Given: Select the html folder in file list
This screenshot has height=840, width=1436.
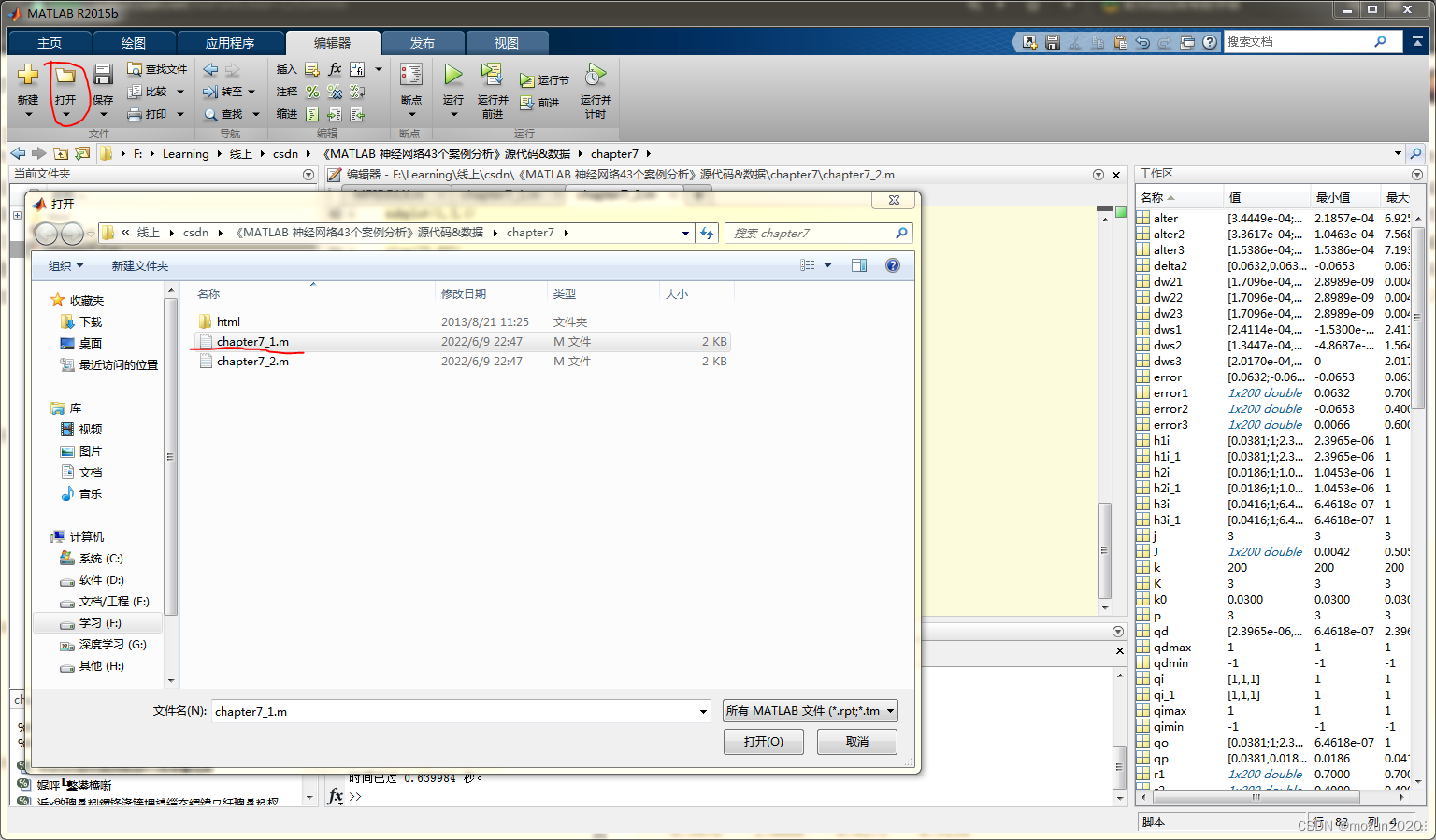Looking at the screenshot, I should pyautogui.click(x=228, y=321).
